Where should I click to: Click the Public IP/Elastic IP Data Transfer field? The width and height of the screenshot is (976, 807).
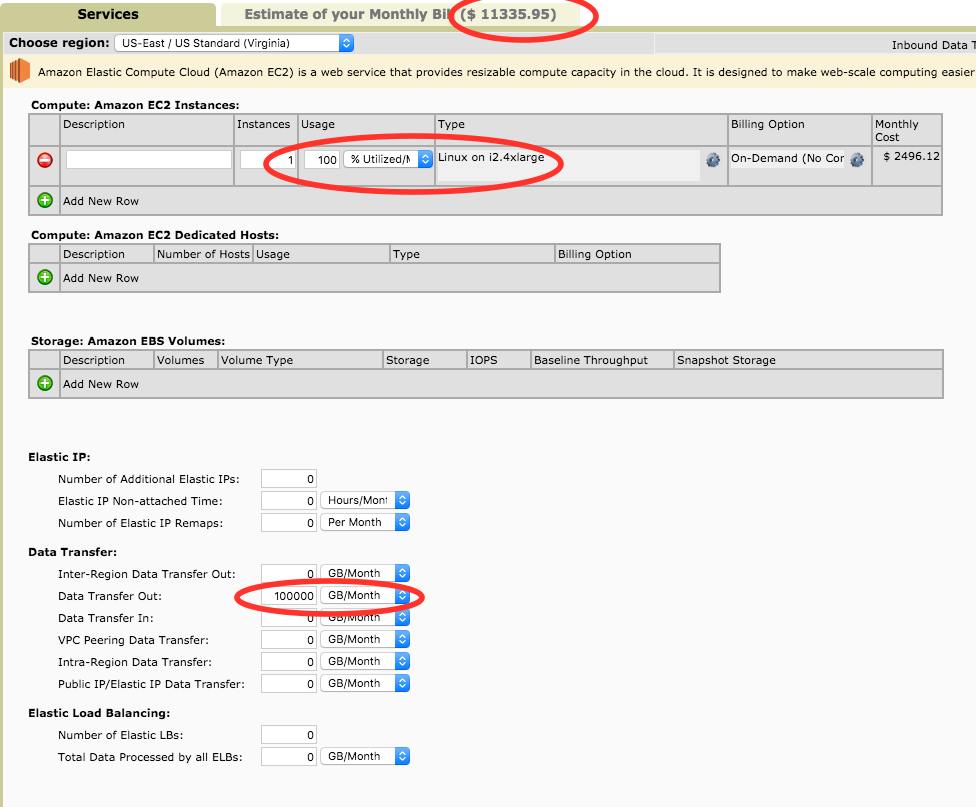(289, 684)
